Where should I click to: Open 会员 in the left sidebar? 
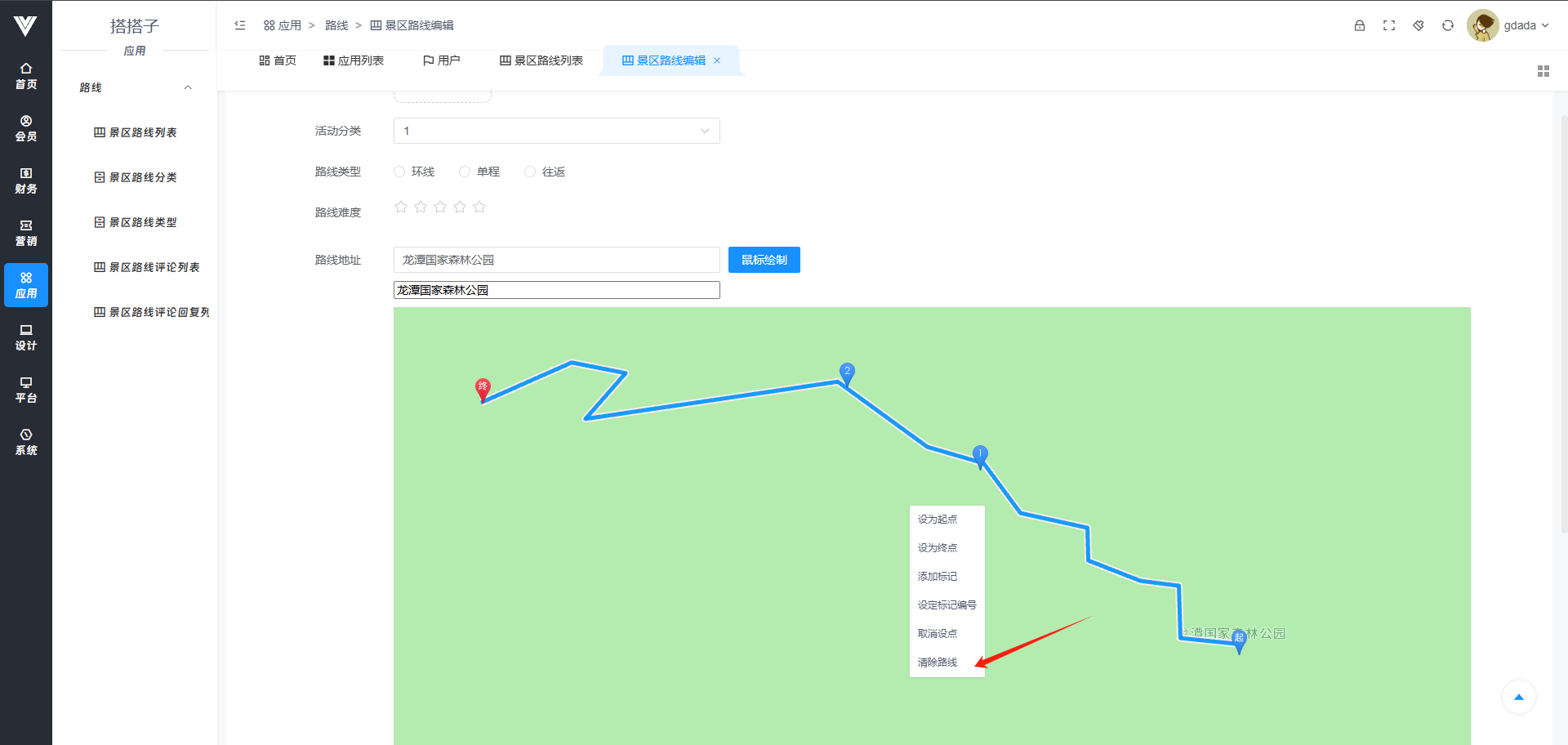[x=26, y=128]
